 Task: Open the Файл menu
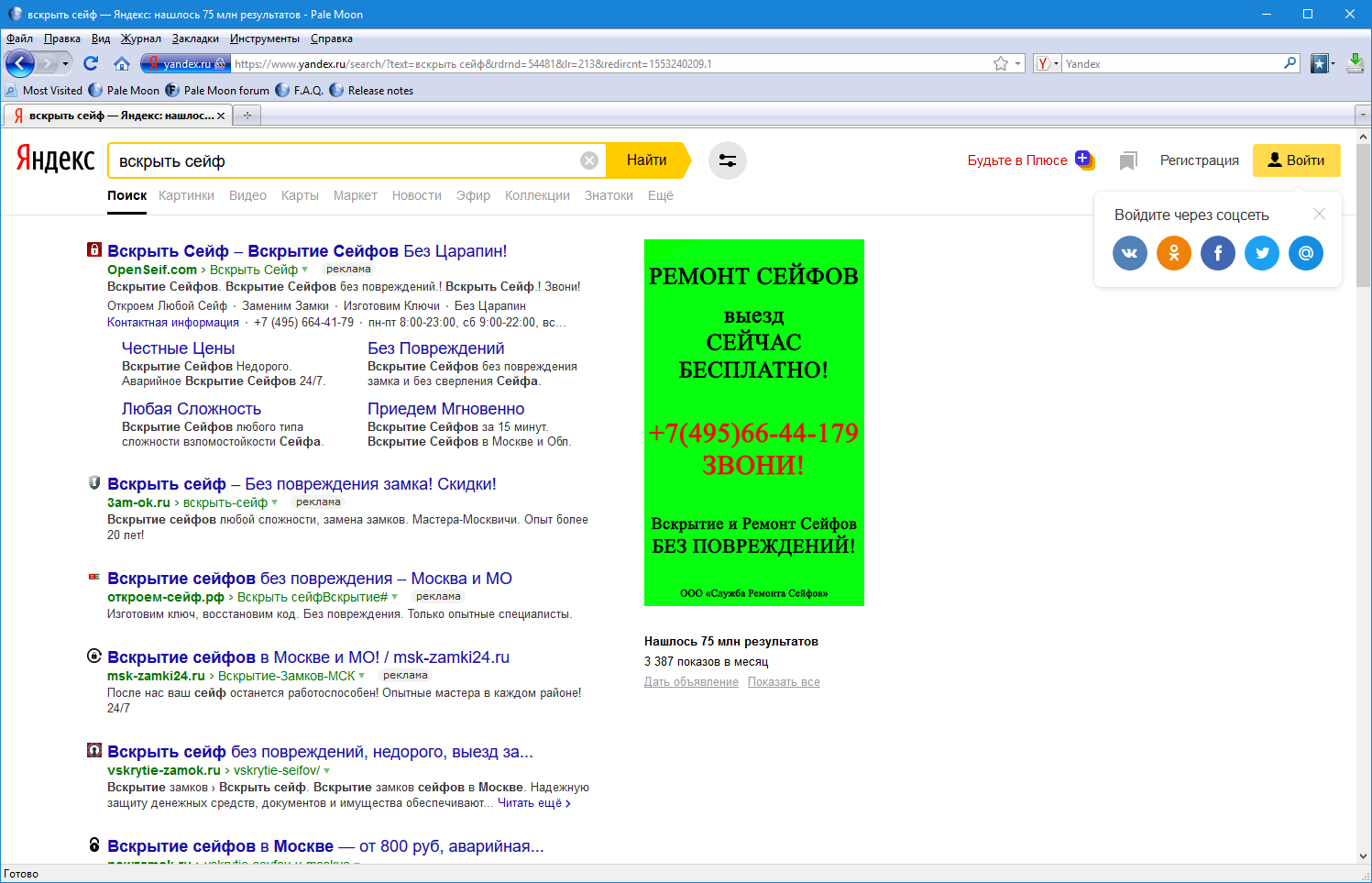coord(19,39)
